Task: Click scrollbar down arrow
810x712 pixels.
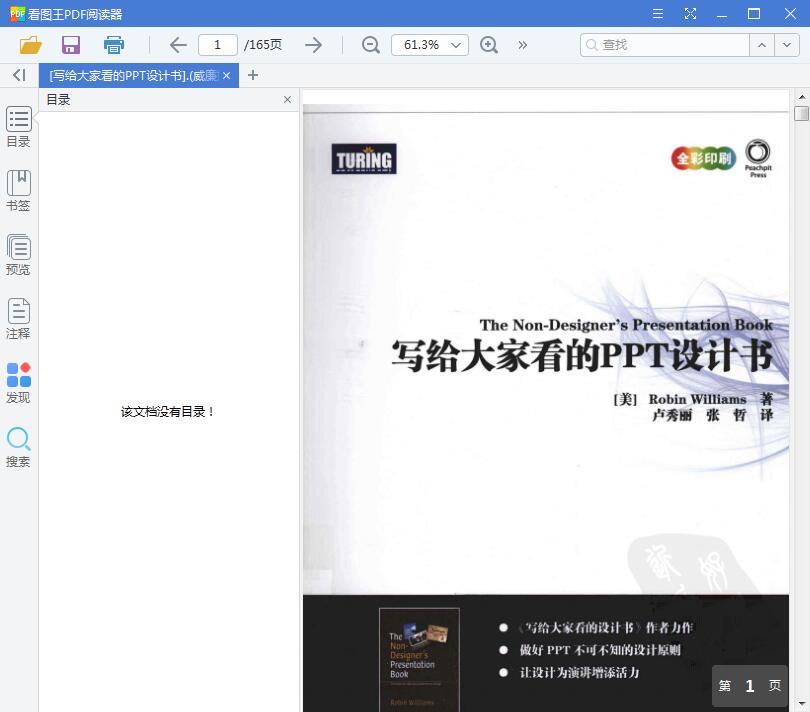Action: 802,704
